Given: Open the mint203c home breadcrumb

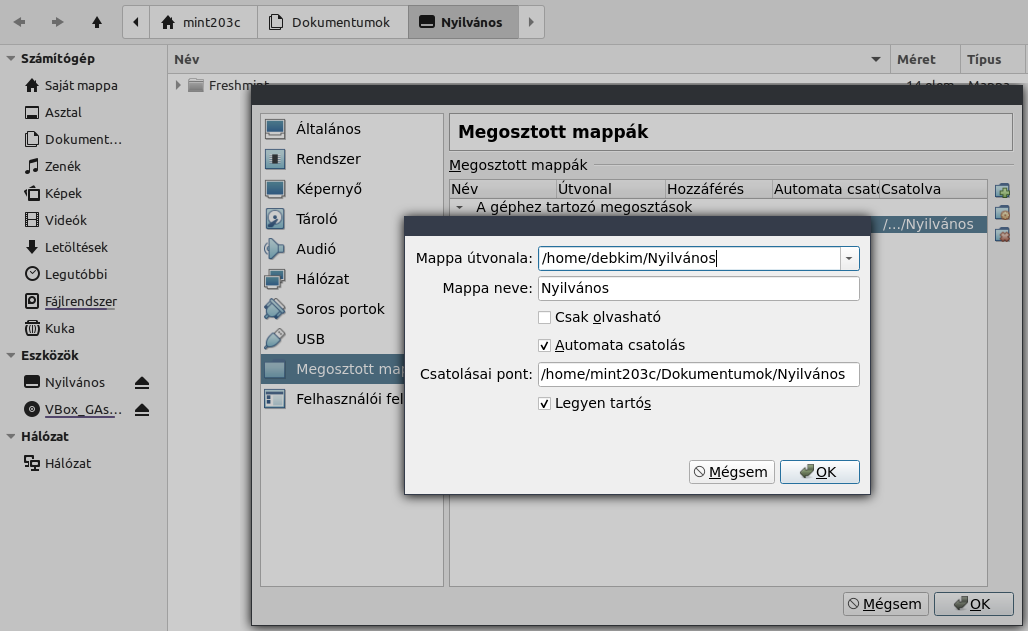Looking at the screenshot, I should [x=203, y=22].
